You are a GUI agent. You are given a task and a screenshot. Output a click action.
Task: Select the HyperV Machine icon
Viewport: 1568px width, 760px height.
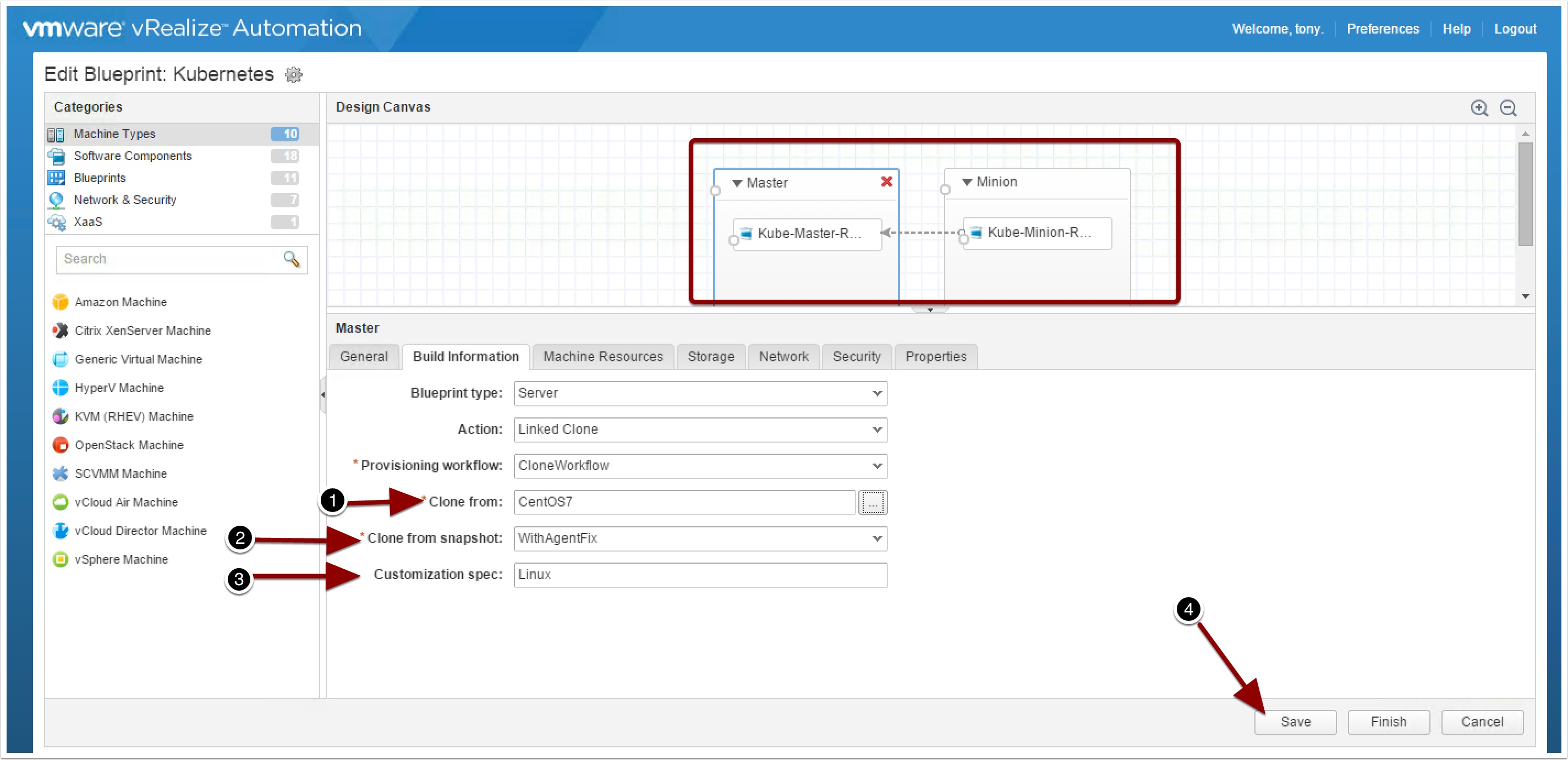coord(61,388)
